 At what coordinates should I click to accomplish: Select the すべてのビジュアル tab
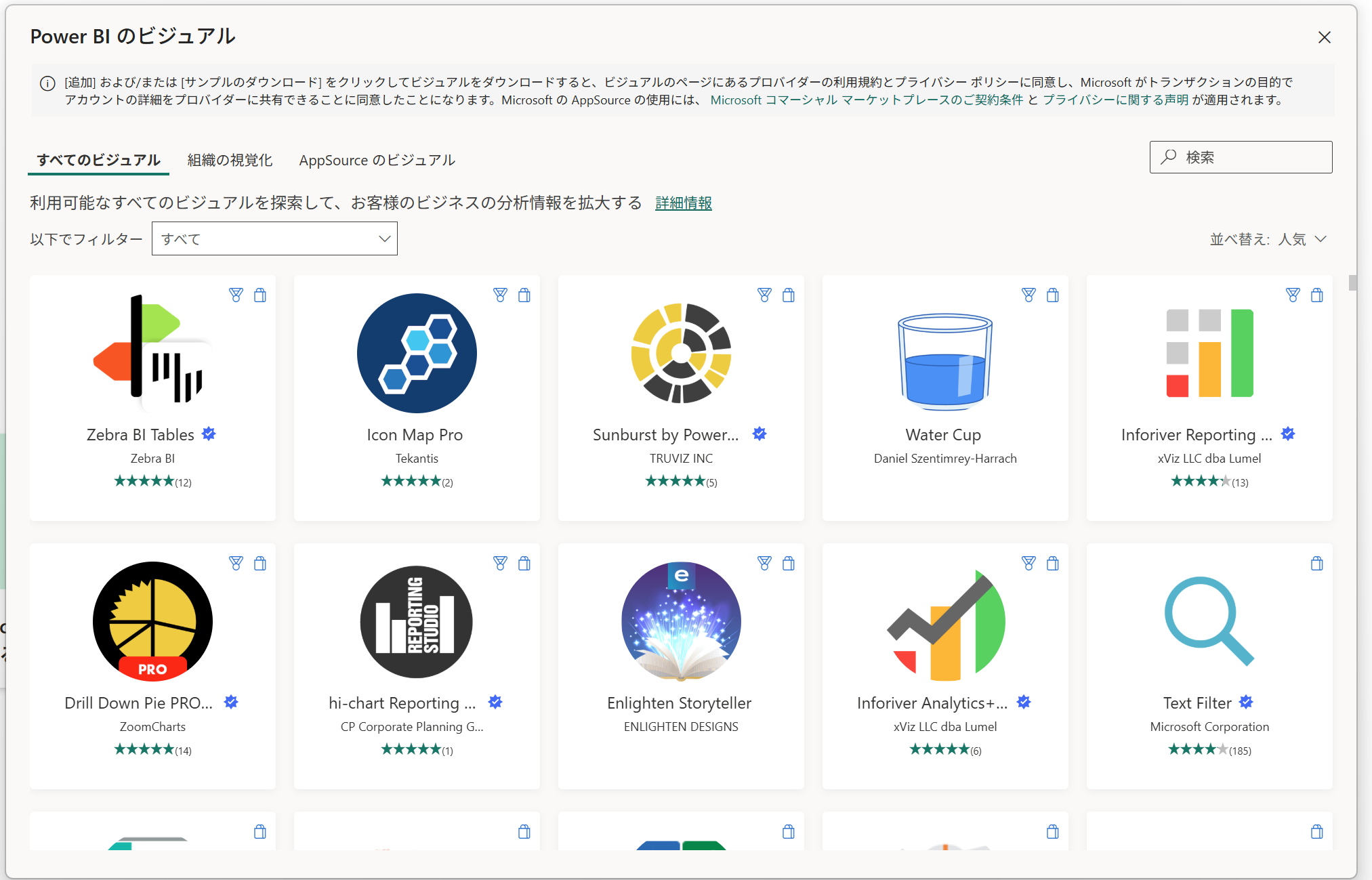tap(98, 160)
